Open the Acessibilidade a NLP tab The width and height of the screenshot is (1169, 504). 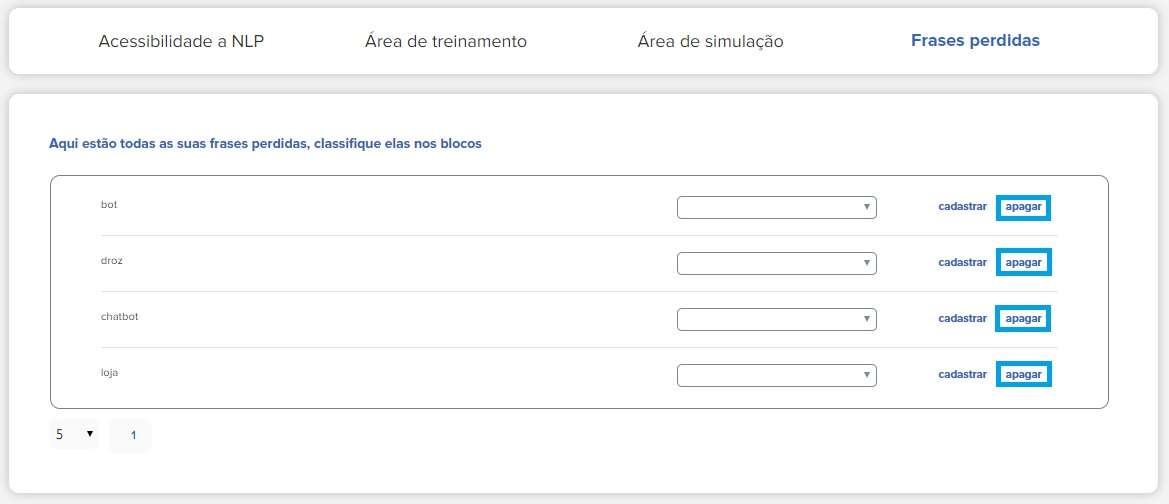[181, 41]
